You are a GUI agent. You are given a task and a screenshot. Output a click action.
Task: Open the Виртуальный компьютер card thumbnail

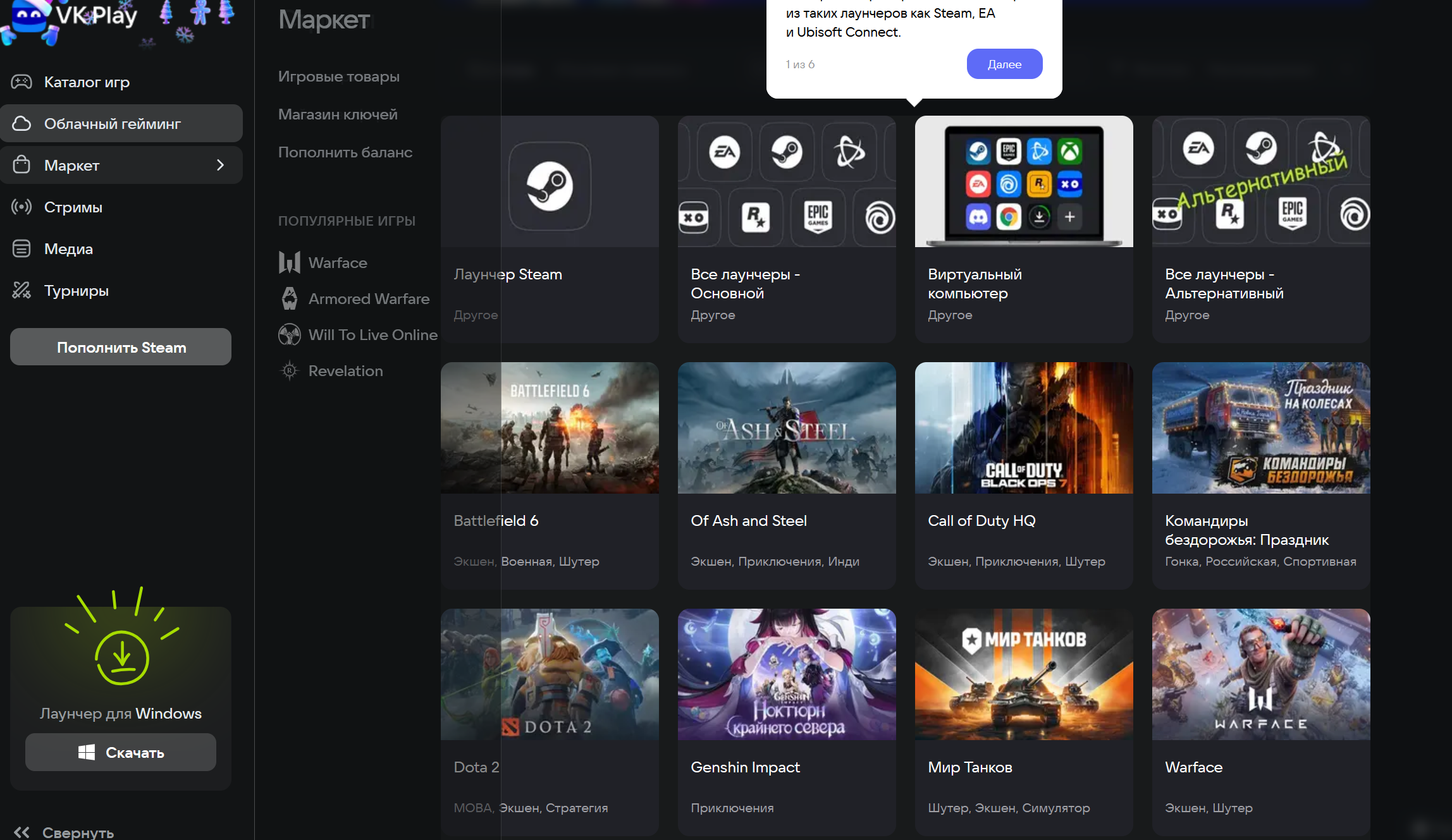point(1023,182)
